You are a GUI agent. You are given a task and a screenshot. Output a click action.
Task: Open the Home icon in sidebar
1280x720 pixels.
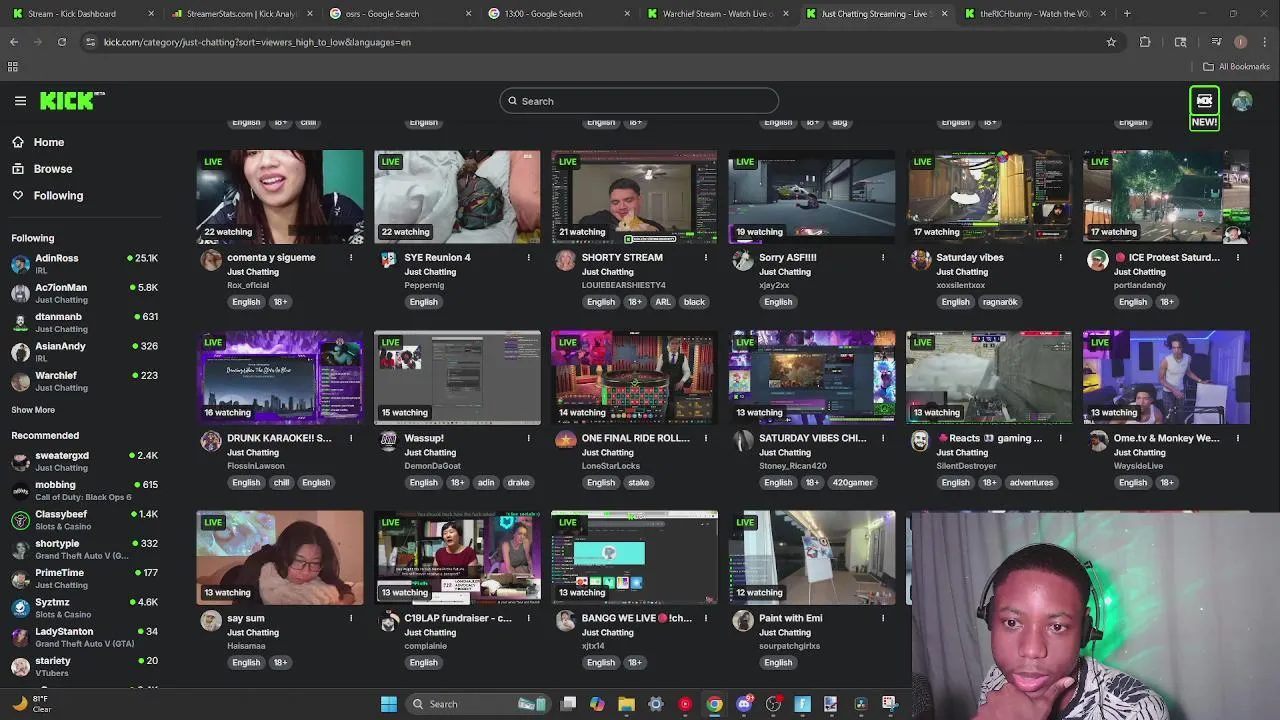tap(18, 142)
